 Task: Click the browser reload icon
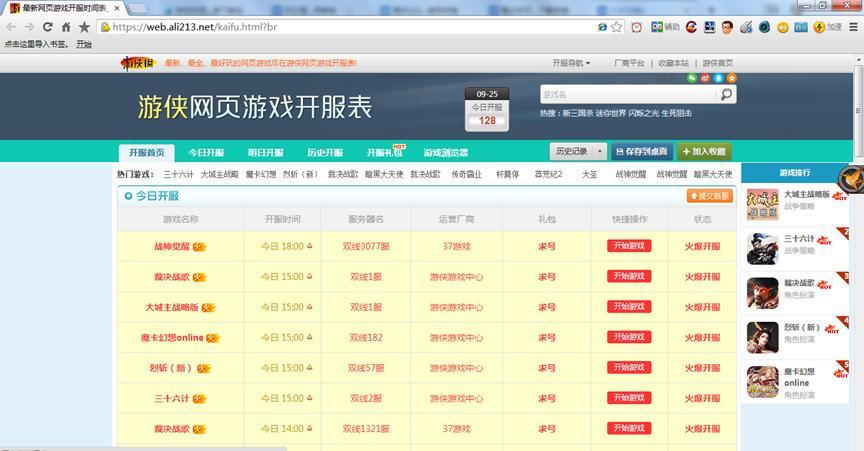point(47,27)
